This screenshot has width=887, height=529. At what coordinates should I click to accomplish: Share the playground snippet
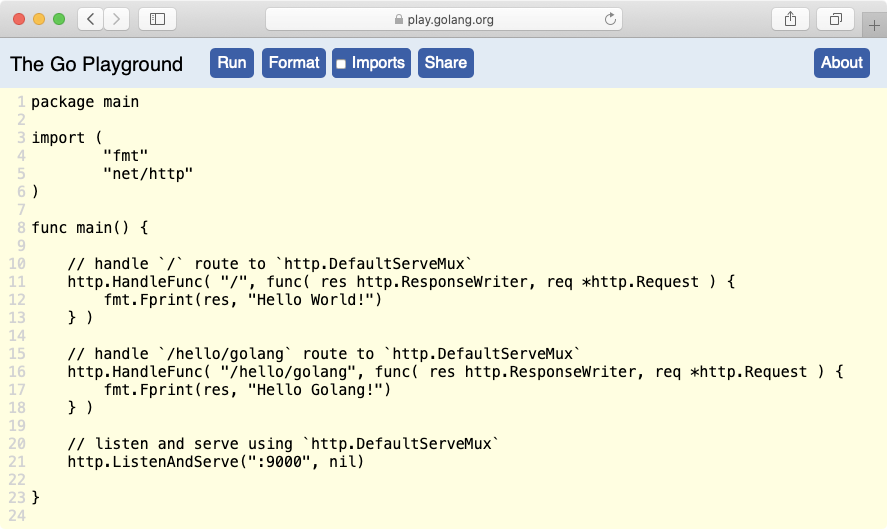tap(445, 62)
